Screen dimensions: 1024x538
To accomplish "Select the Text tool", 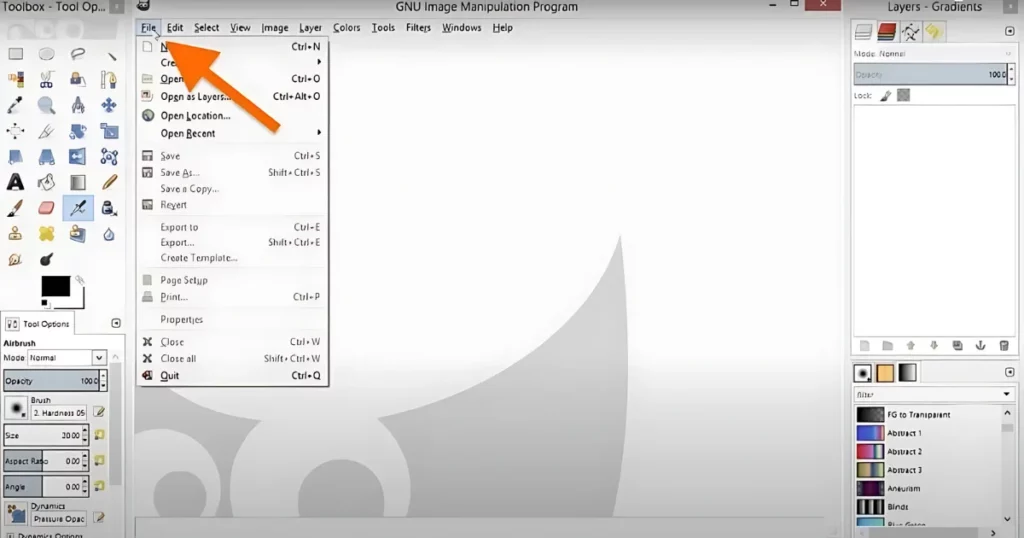I will pos(16,182).
